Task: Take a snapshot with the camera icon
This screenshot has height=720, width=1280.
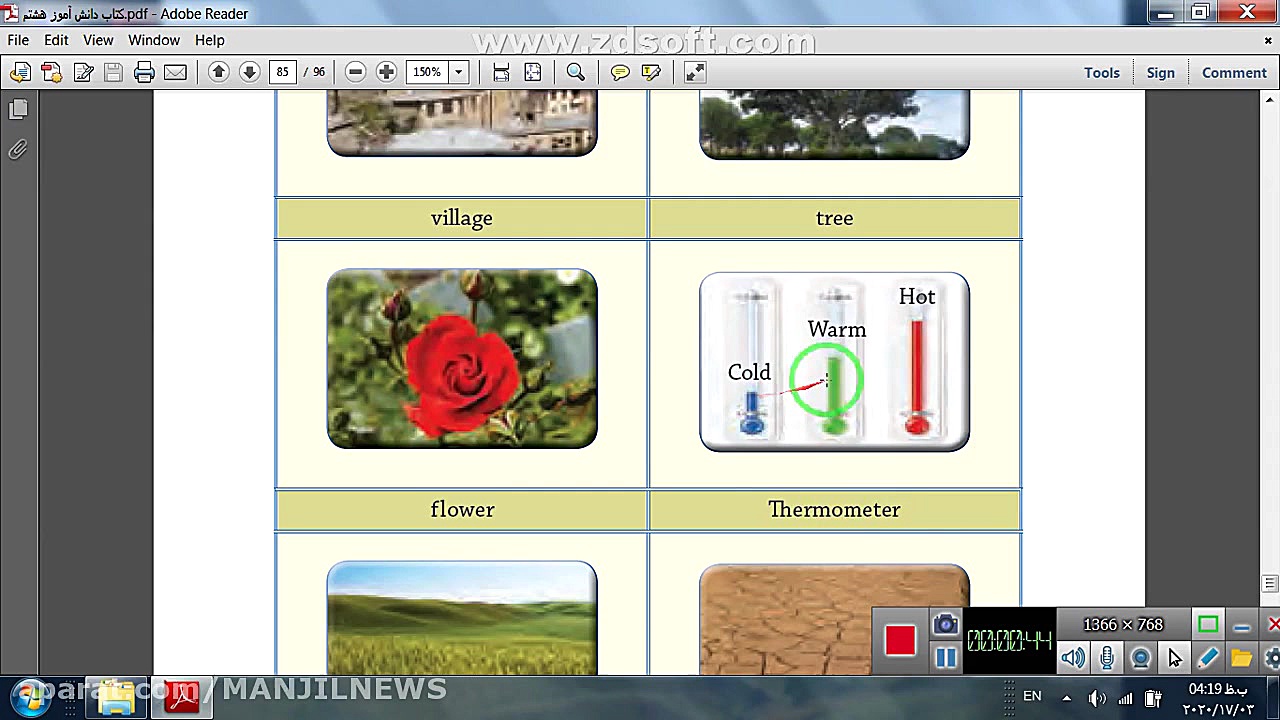Action: 945,625
